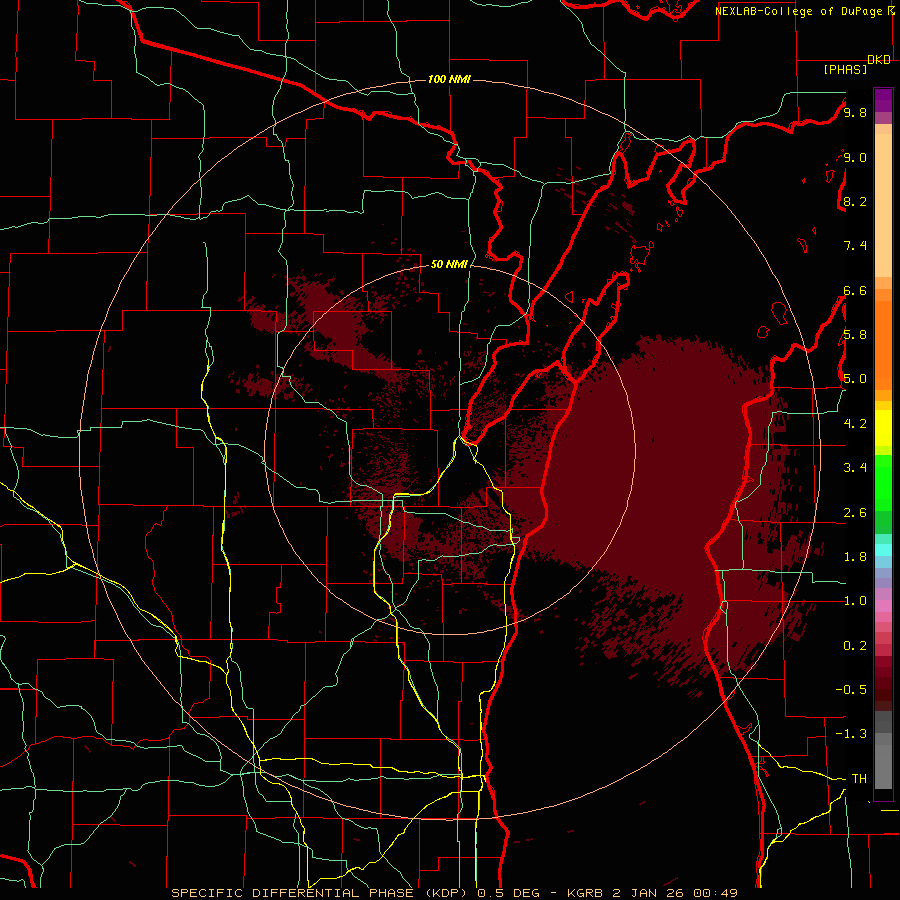The width and height of the screenshot is (900, 900).
Task: Select the 6.6 scale label
Action: [x=855, y=290]
